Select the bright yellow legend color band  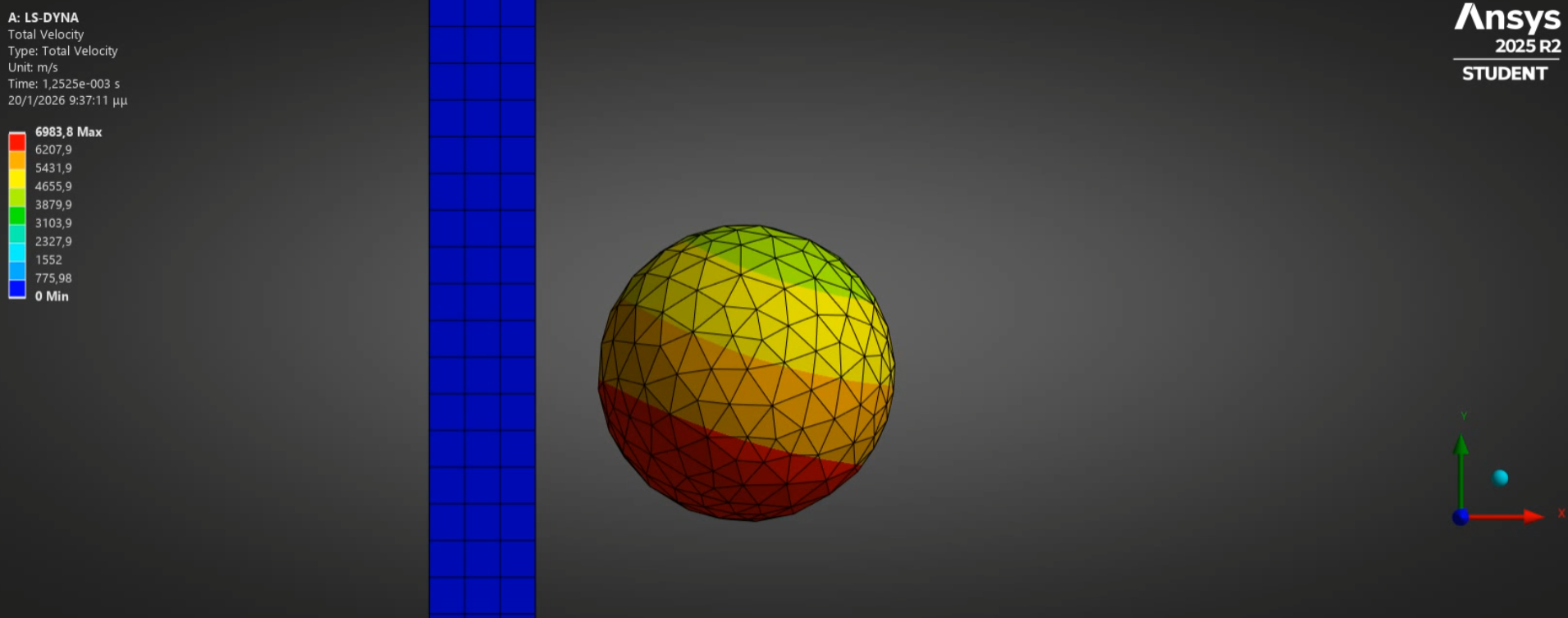click(x=17, y=178)
